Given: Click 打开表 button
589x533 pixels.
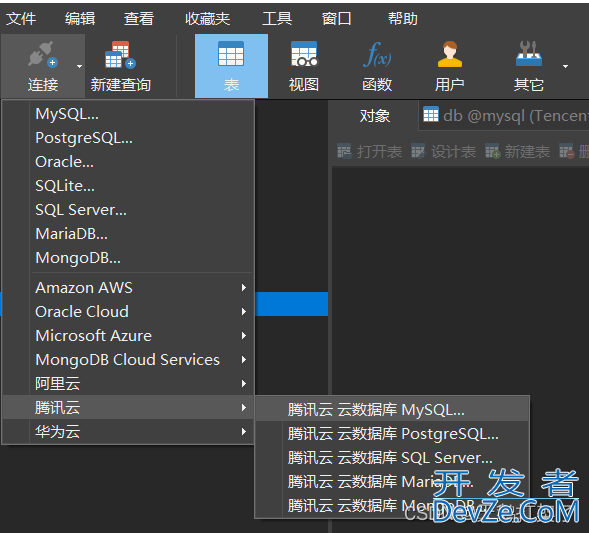Looking at the screenshot, I should tap(370, 152).
